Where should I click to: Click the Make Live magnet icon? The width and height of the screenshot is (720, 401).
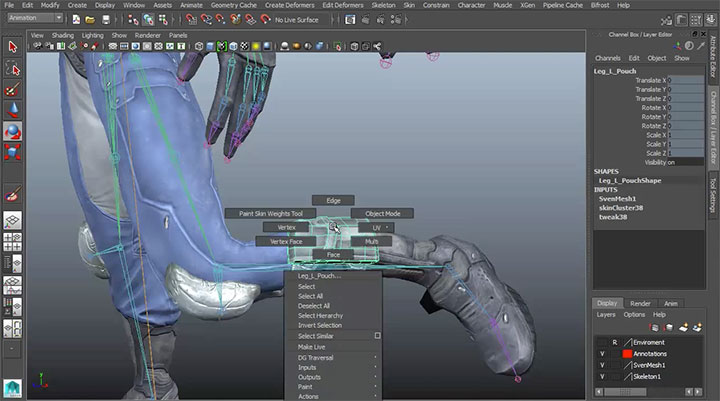coord(265,20)
